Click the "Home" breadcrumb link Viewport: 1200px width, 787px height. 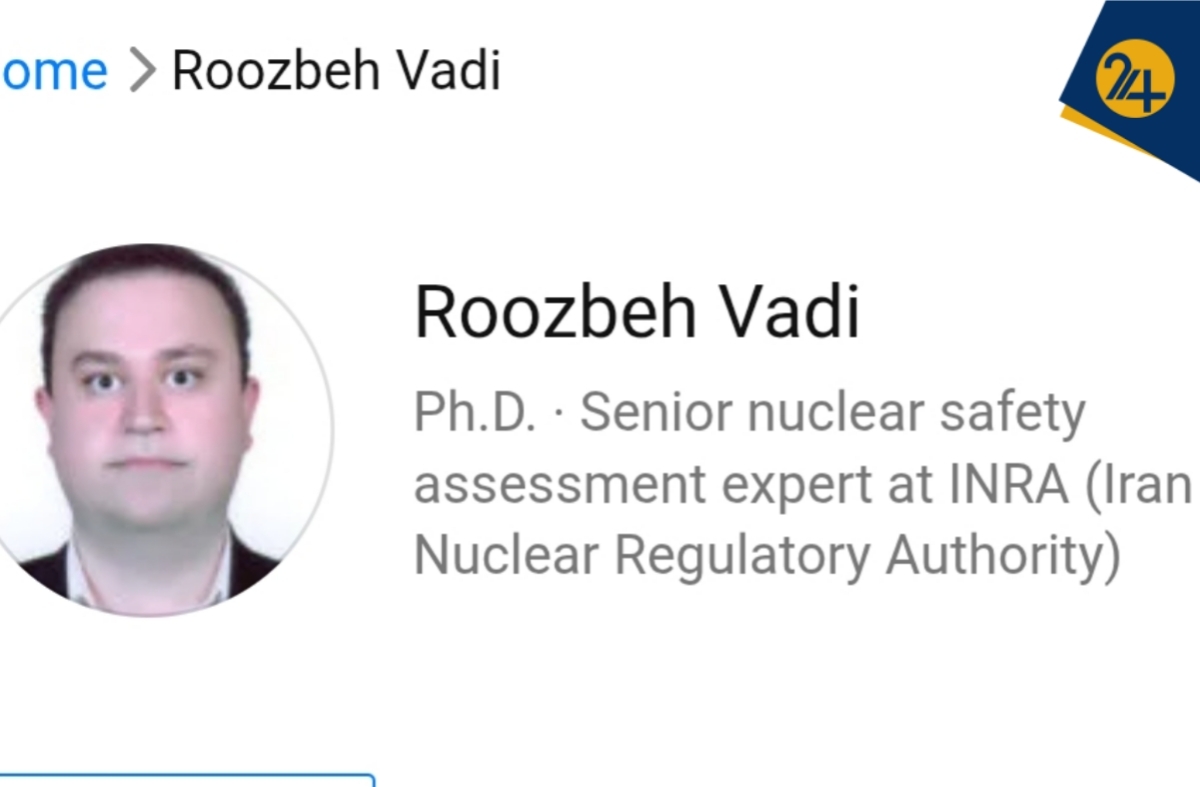(x=52, y=72)
